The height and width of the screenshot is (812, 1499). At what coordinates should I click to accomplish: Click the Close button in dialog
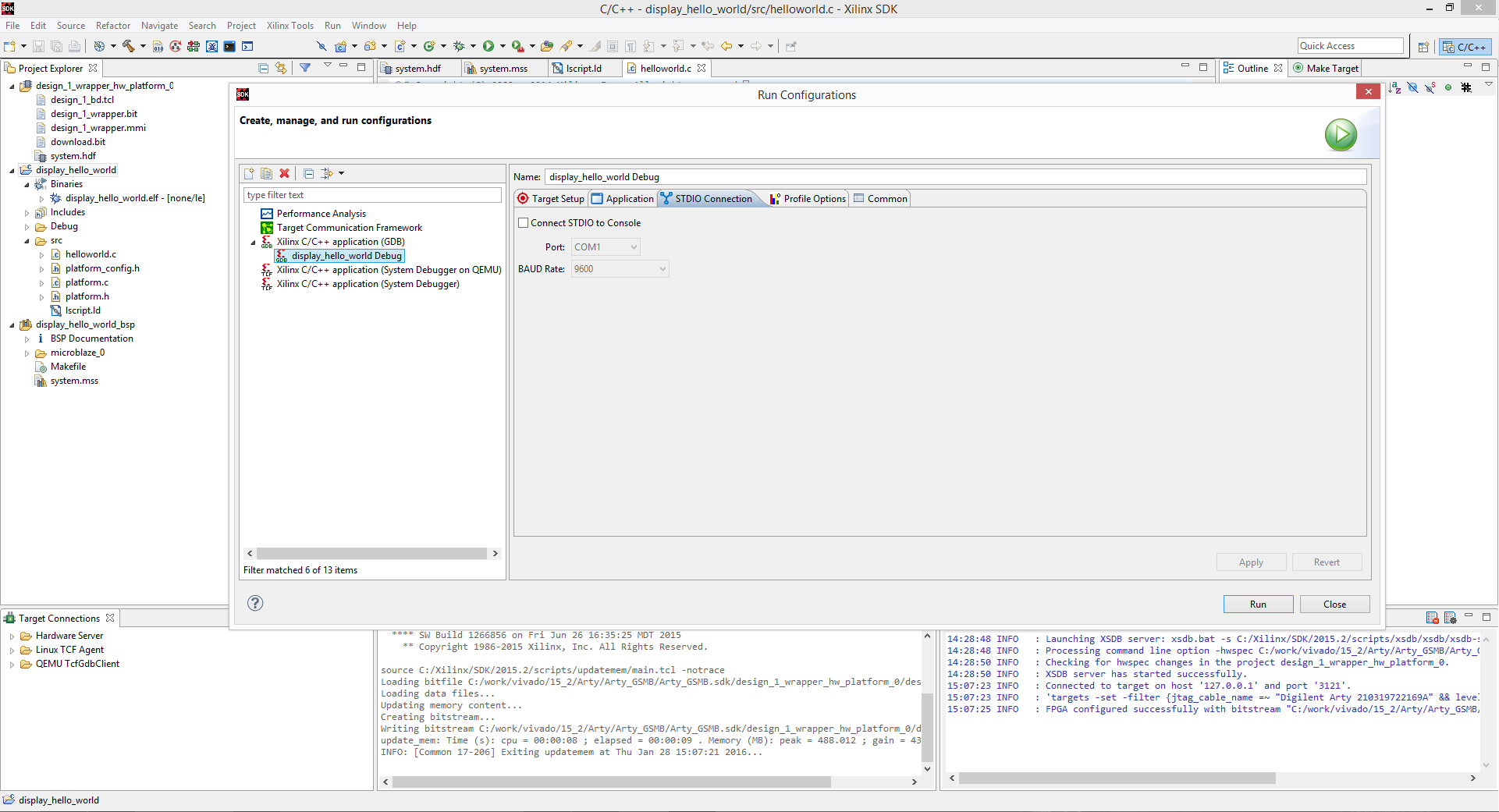click(1334, 605)
